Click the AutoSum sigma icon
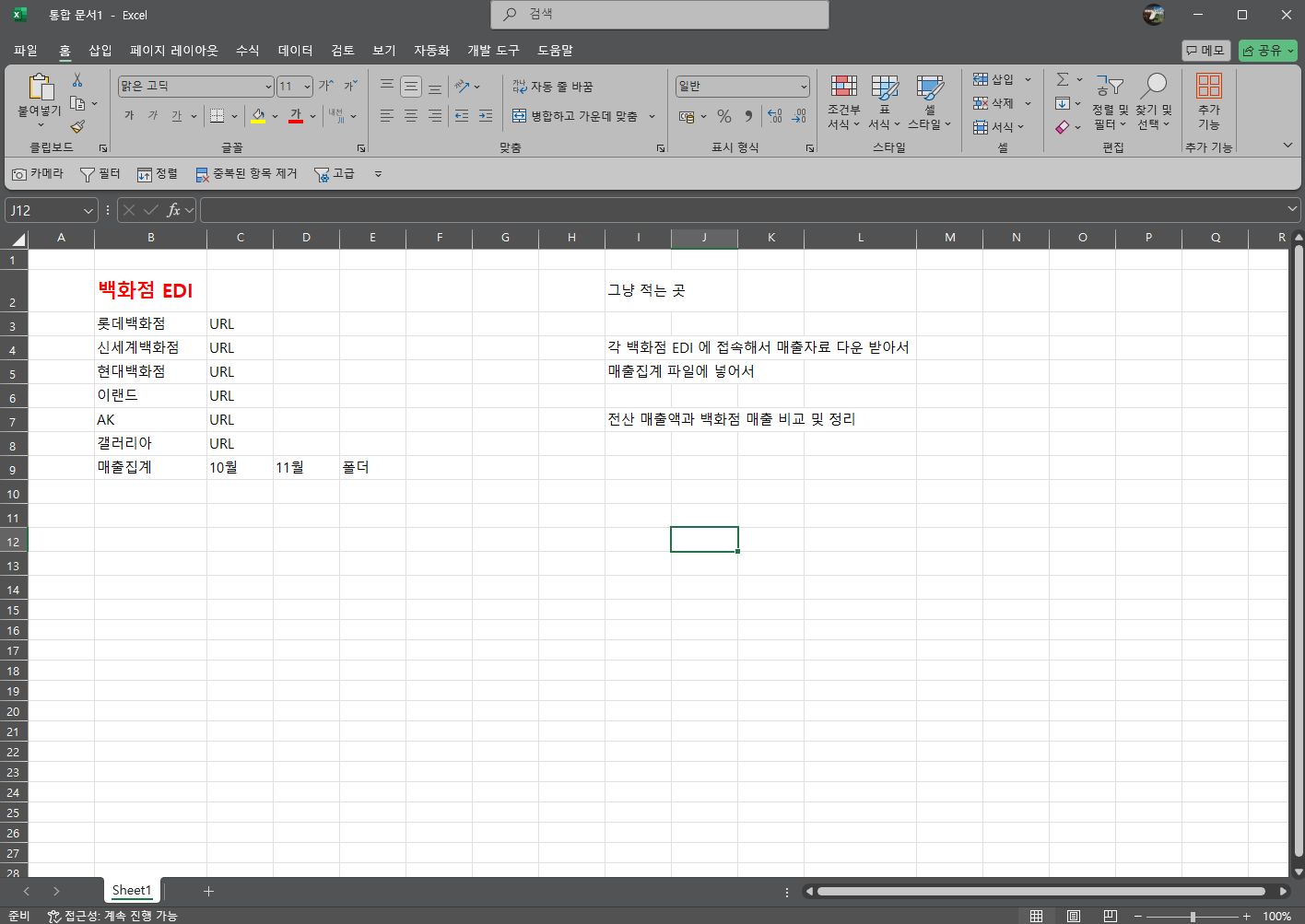Image resolution: width=1305 pixels, height=924 pixels. (1063, 79)
